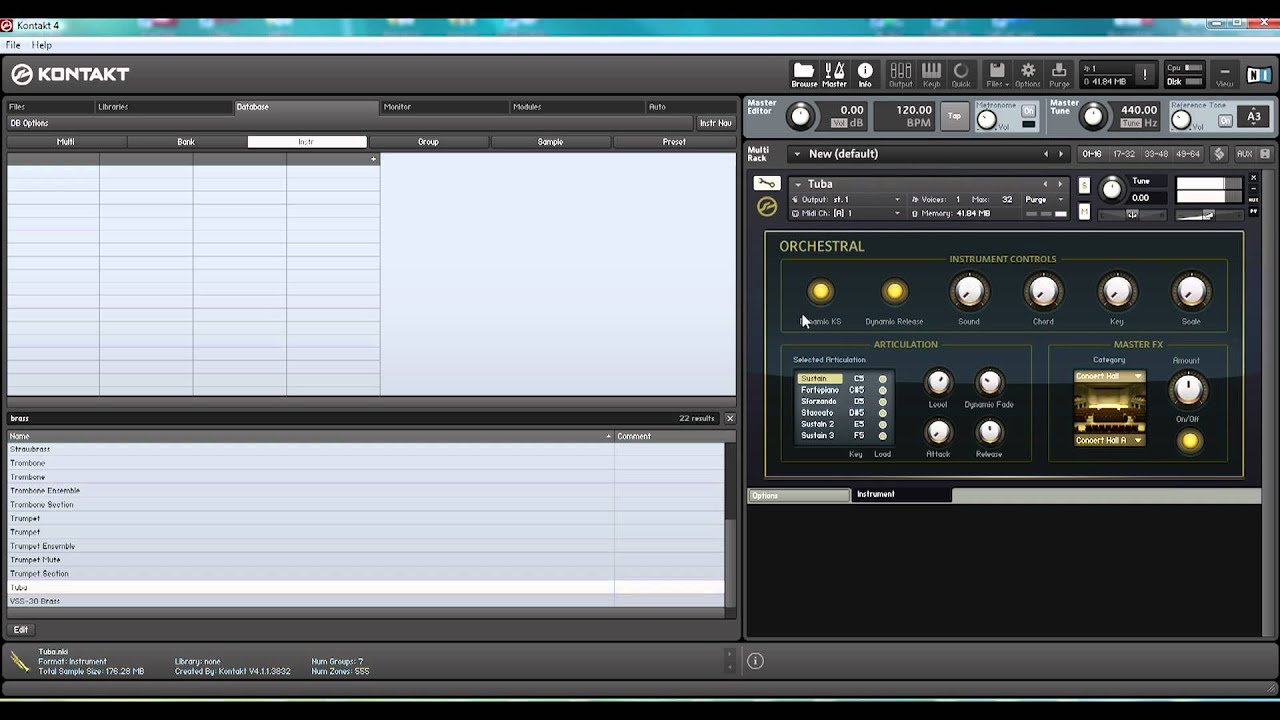1280x720 pixels.
Task: Open the Tuba instrument name dropdown
Action: 797,184
